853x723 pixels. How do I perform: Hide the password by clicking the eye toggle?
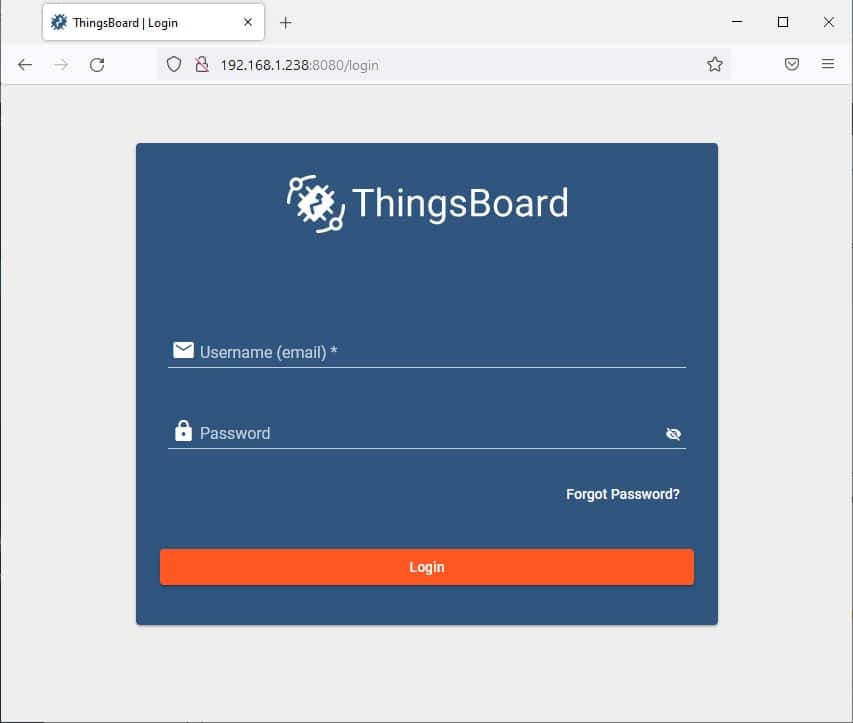tap(673, 433)
